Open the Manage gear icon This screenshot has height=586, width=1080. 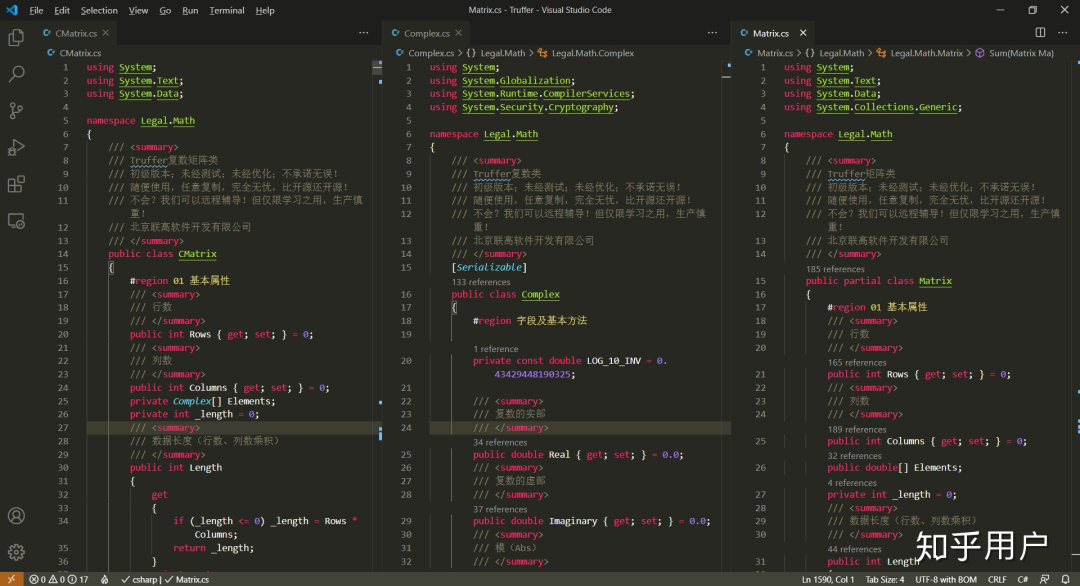(x=16, y=552)
